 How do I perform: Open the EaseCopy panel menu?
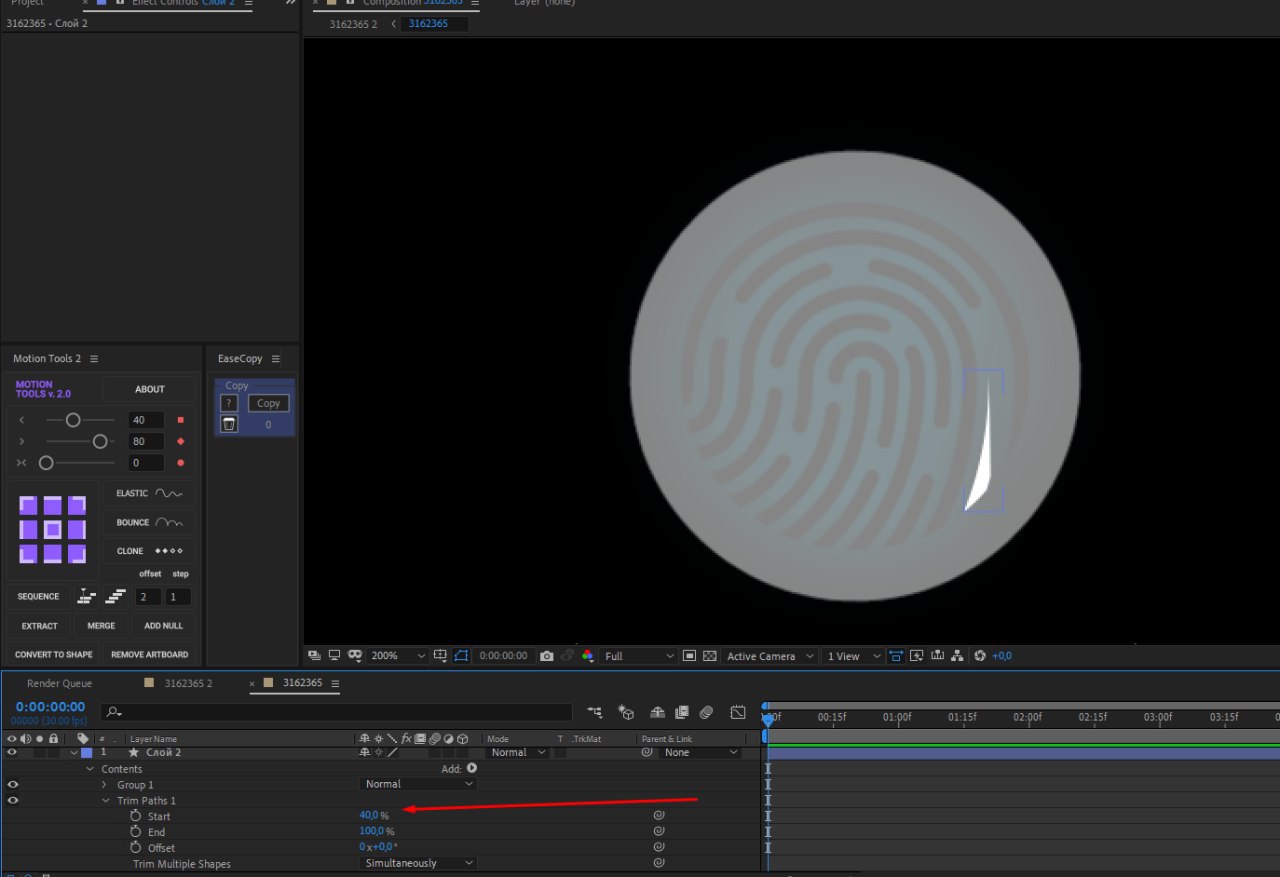(276, 359)
